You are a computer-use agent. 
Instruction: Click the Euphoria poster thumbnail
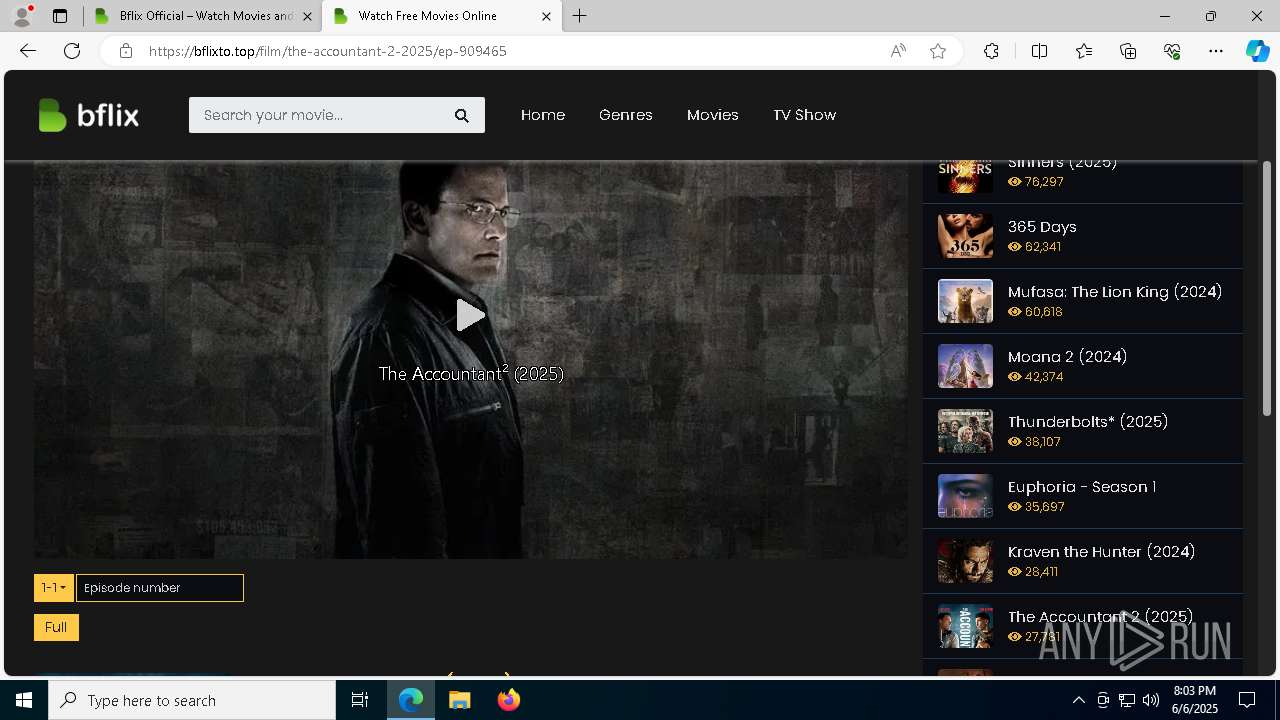[x=965, y=496]
